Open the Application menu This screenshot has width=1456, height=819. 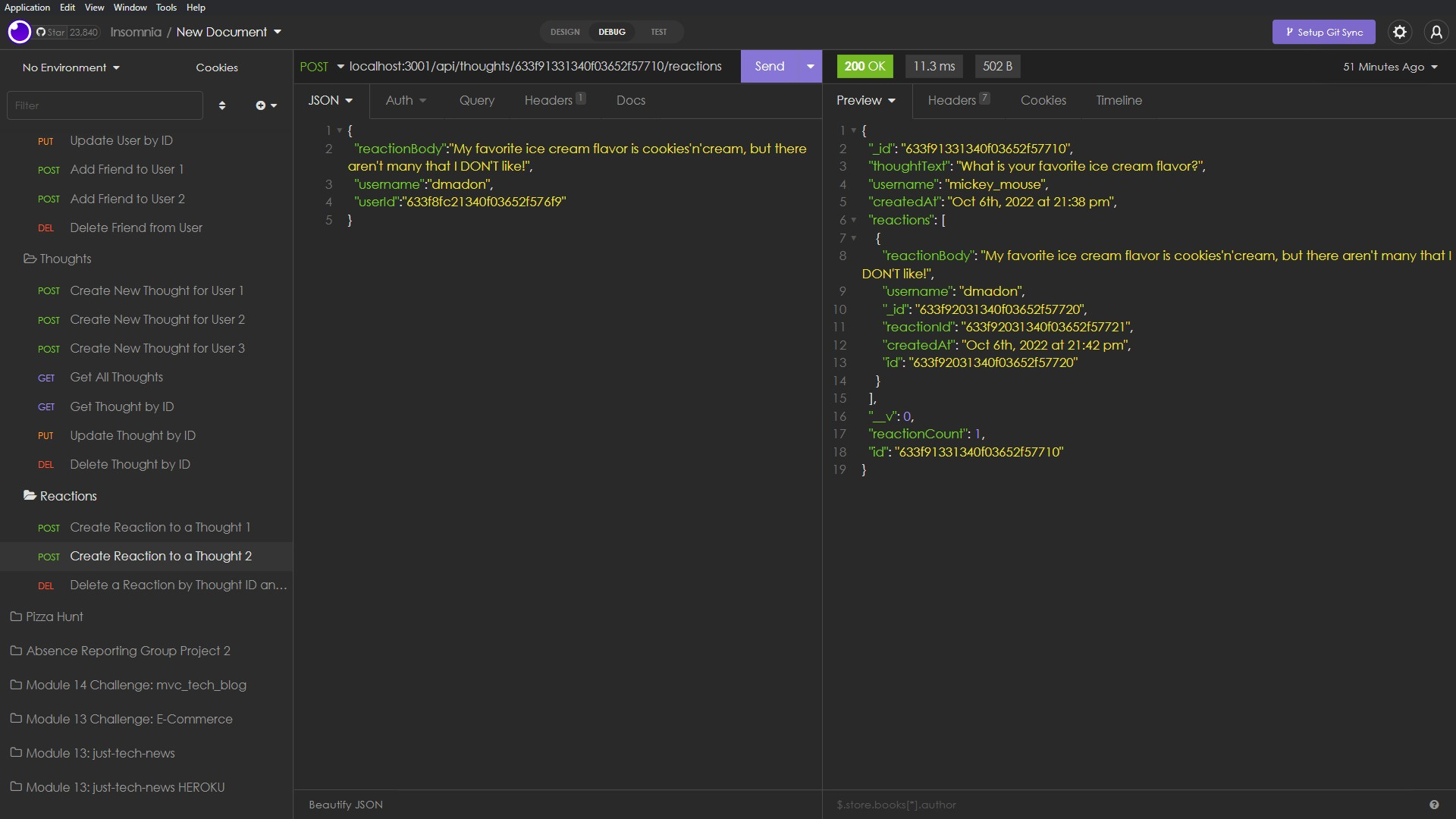click(27, 8)
